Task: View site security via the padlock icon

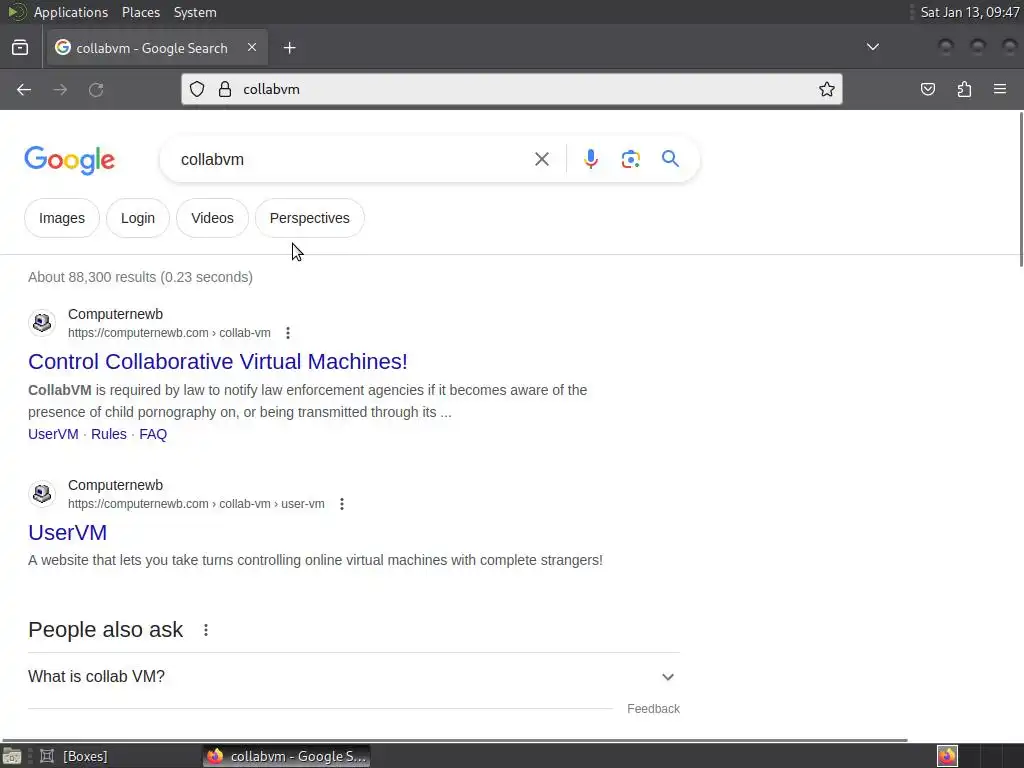Action: click(x=225, y=89)
